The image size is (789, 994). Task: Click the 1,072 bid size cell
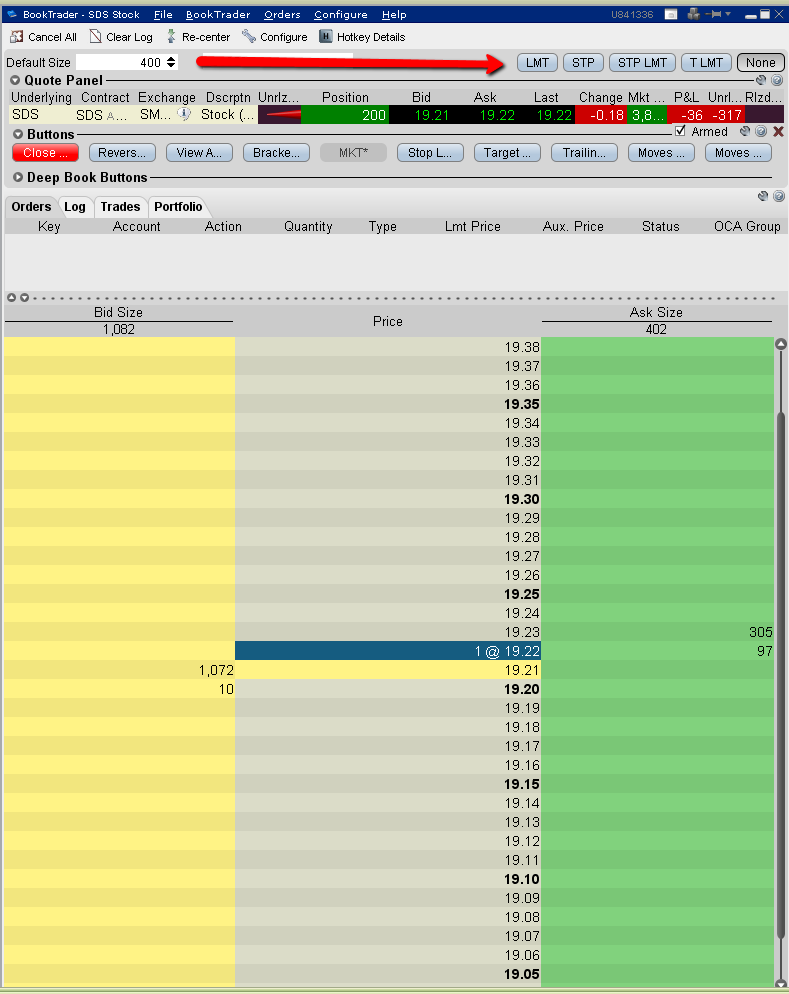119,670
